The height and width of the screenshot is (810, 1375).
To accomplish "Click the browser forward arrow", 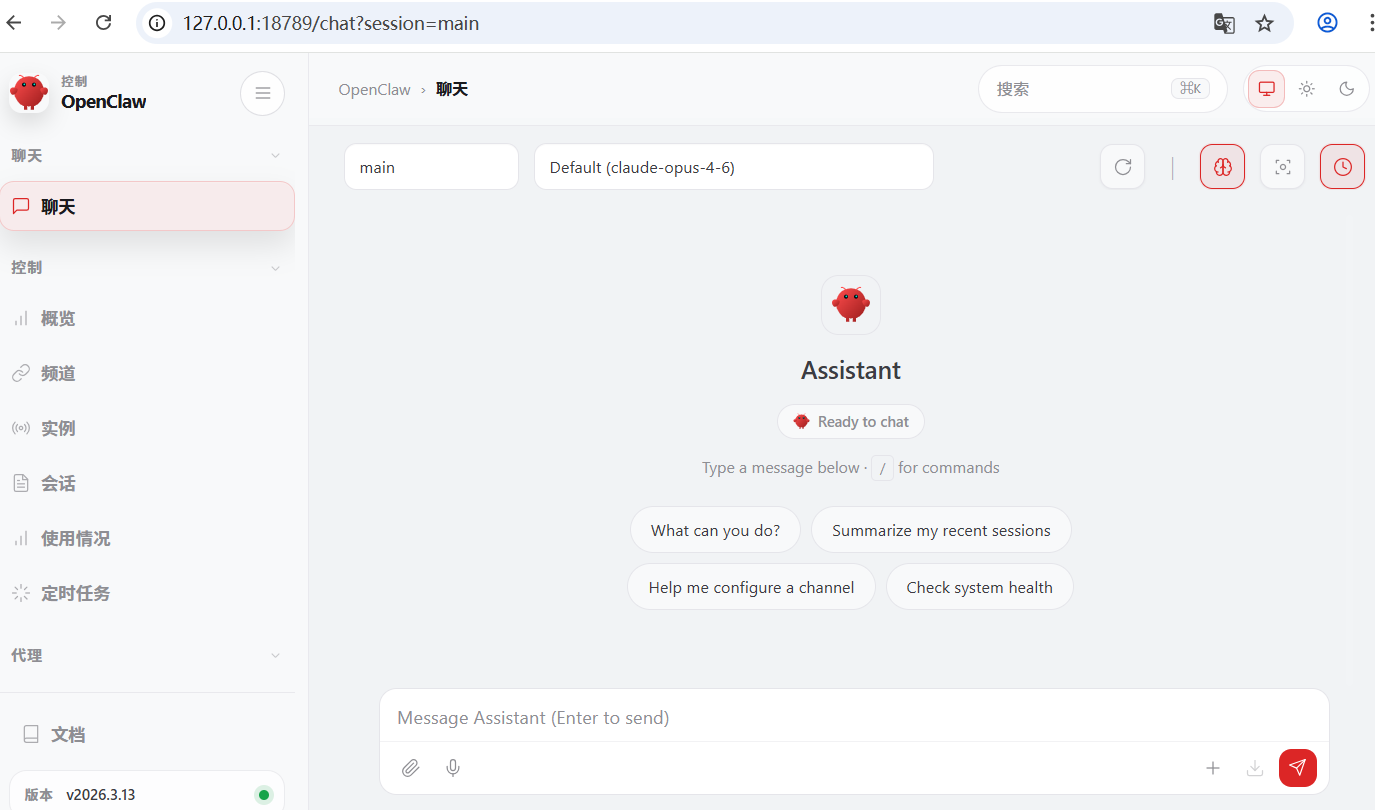I will click(x=58, y=22).
